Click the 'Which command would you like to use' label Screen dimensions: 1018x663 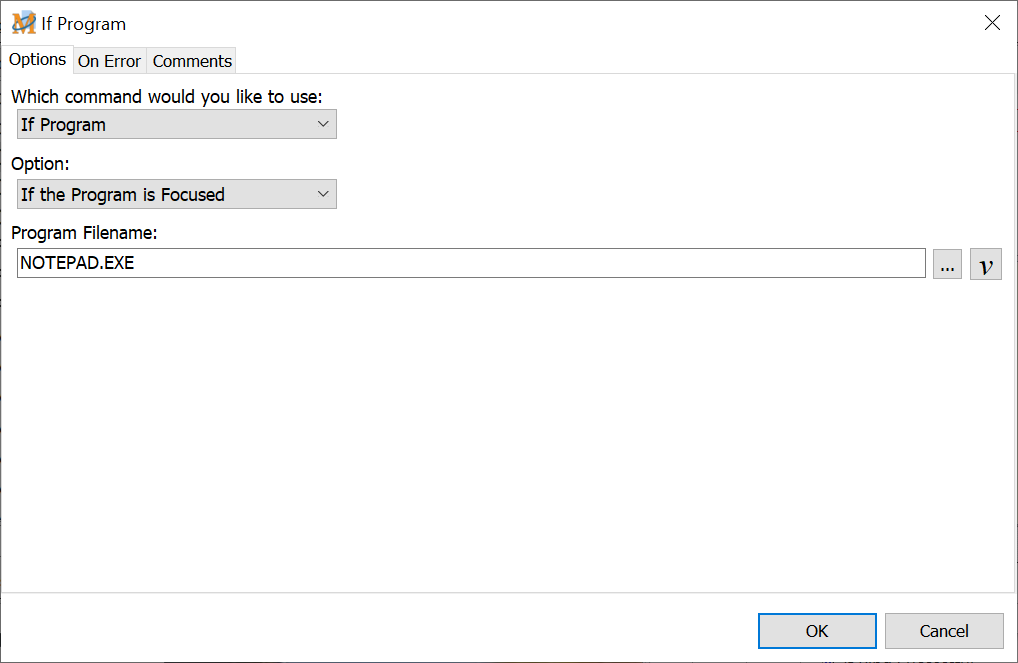pos(166,97)
